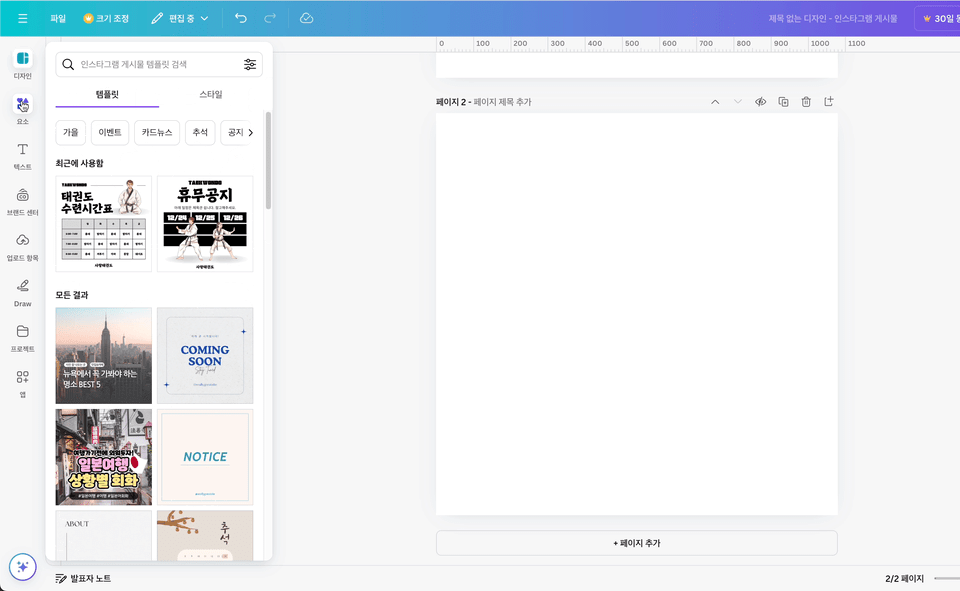Open the 프로젝트 projects panel

pos(23,338)
